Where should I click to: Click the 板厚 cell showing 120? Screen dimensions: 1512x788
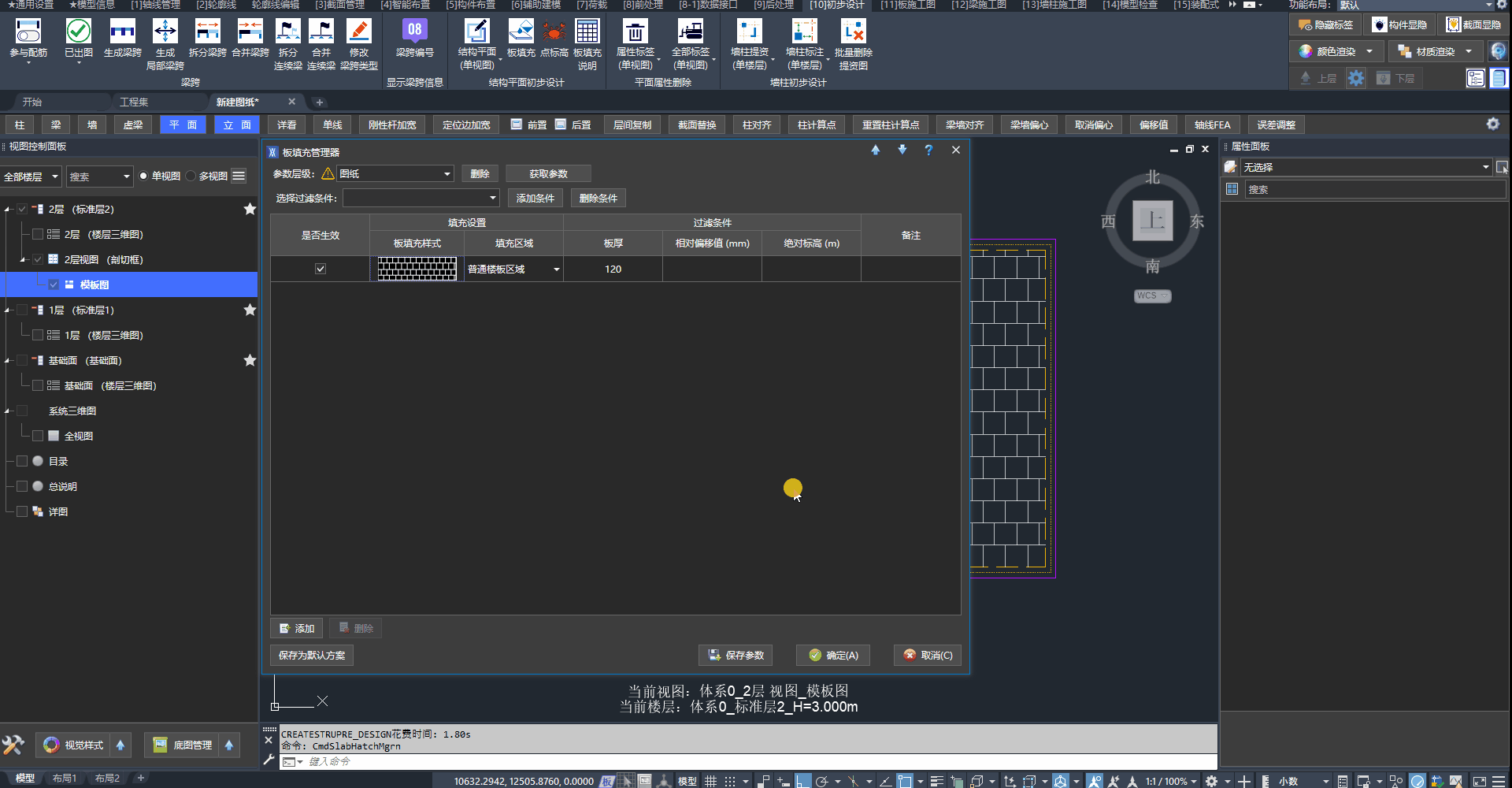613,269
